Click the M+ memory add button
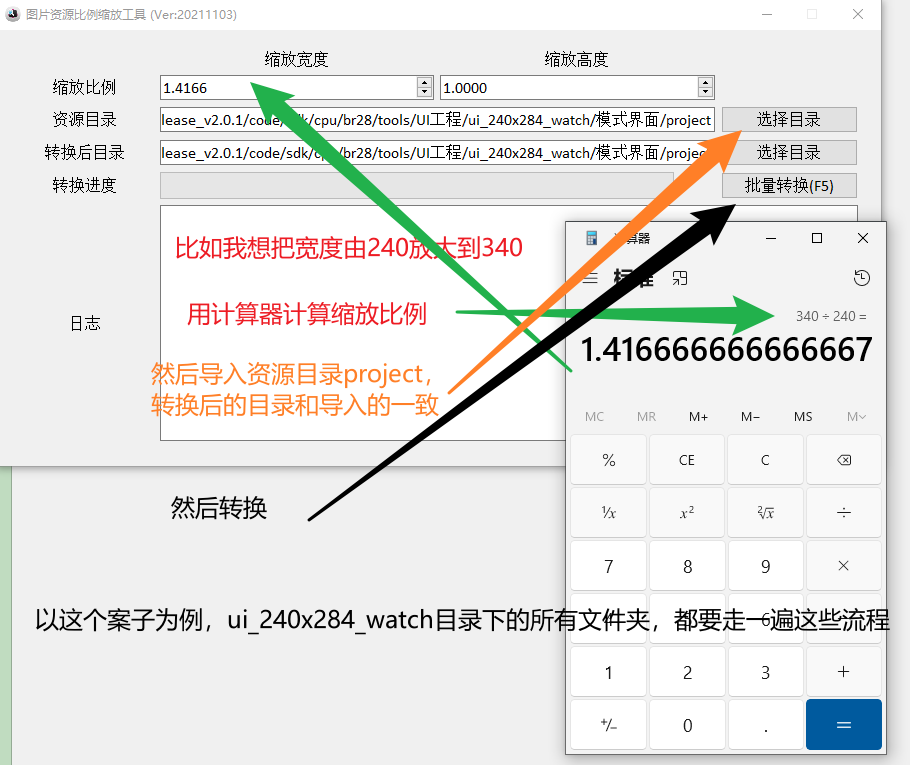Viewport: 910px width, 765px height. [698, 417]
